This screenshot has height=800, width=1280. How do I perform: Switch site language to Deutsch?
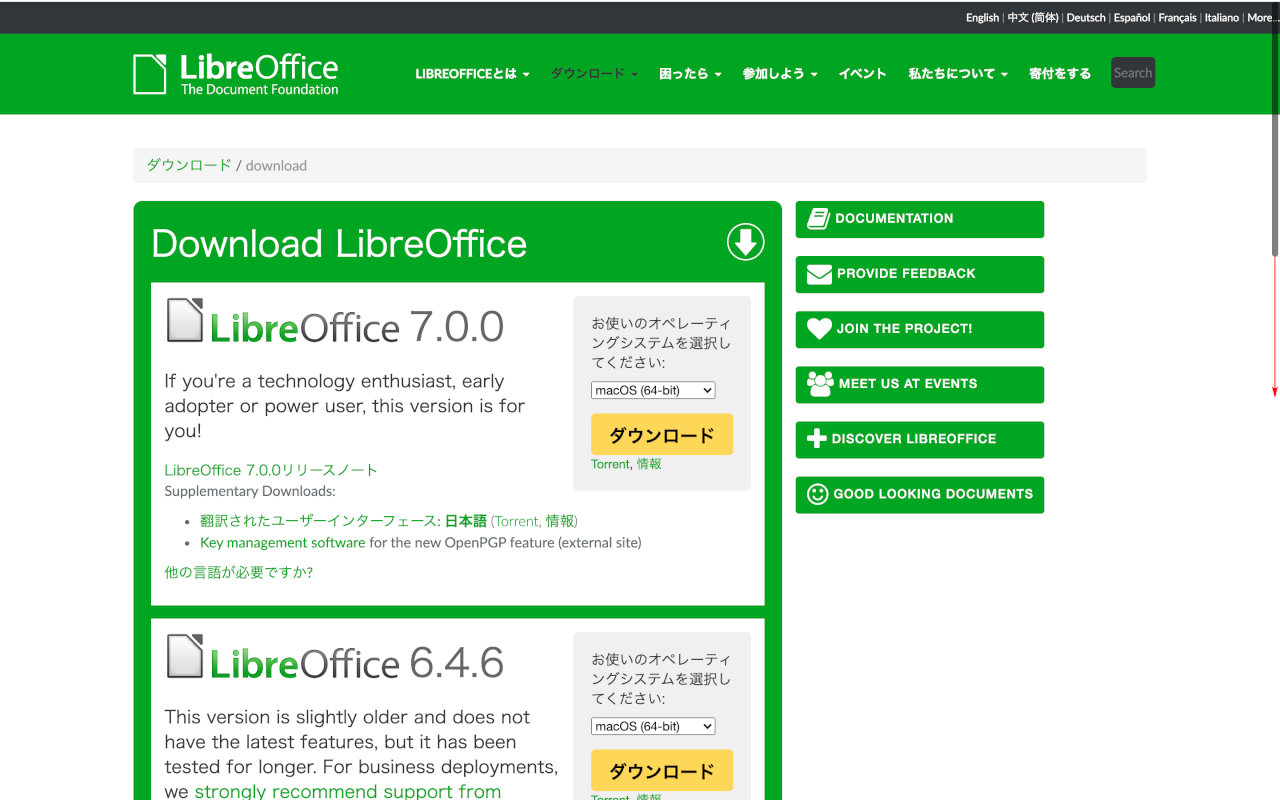pos(1086,18)
